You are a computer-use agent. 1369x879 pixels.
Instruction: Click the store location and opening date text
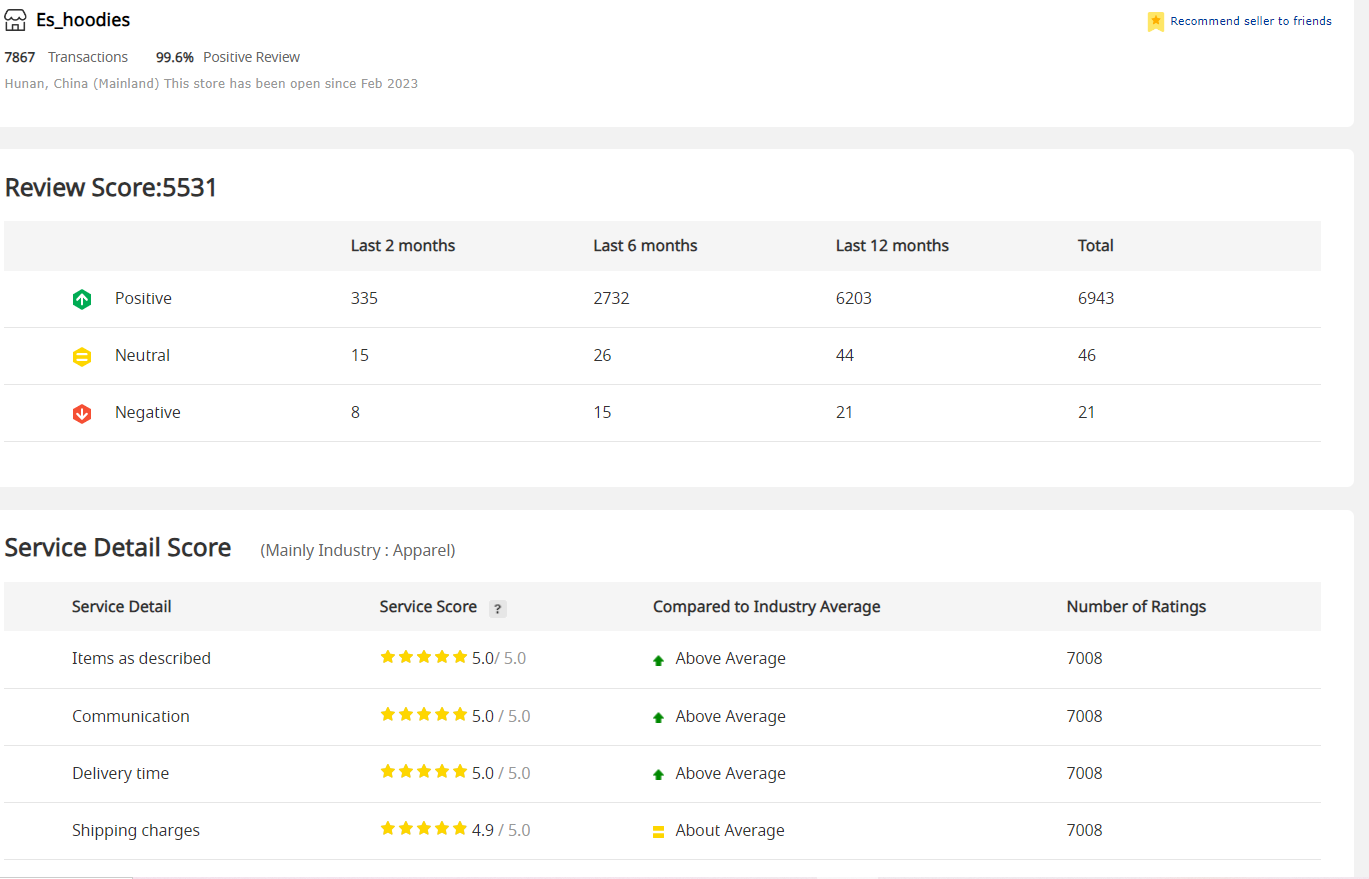pos(211,84)
